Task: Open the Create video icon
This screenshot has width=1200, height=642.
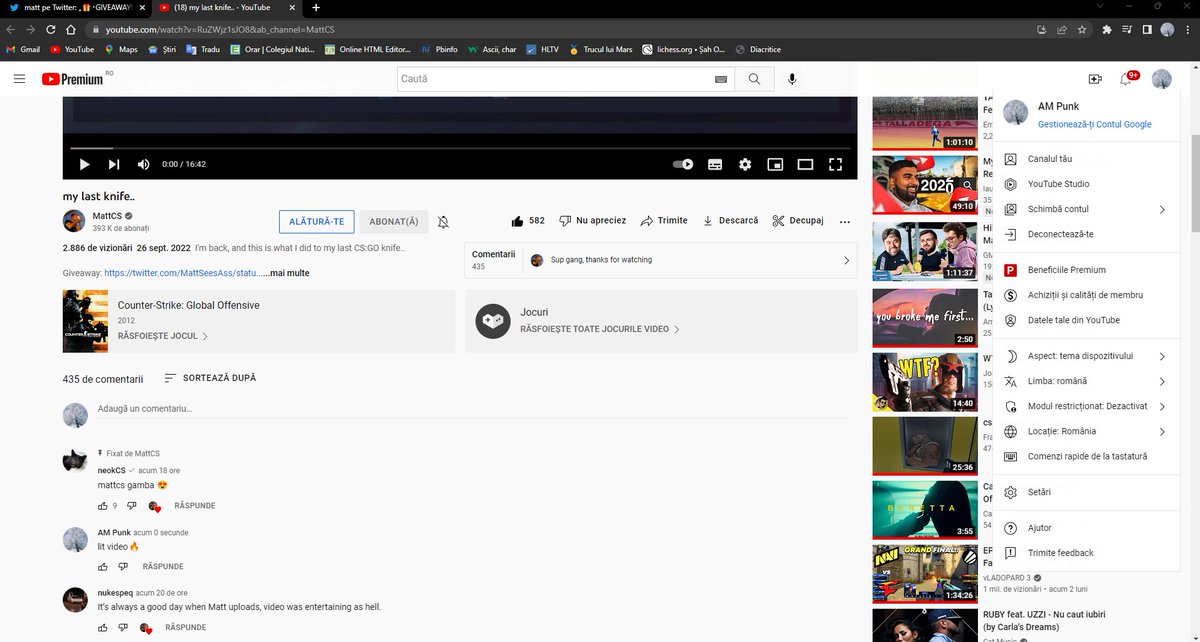Action: coord(1095,79)
